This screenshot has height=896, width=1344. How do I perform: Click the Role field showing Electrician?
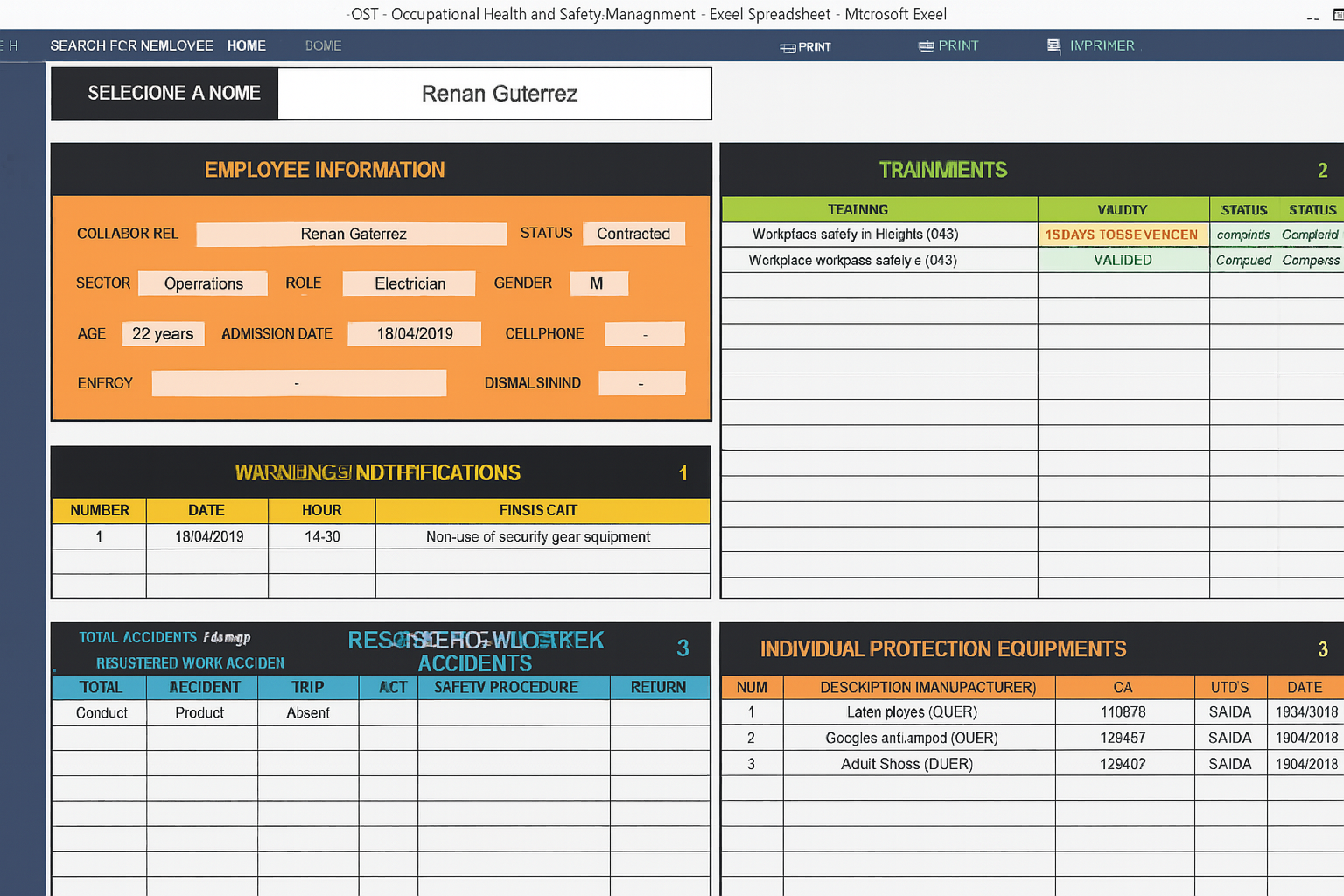(409, 283)
